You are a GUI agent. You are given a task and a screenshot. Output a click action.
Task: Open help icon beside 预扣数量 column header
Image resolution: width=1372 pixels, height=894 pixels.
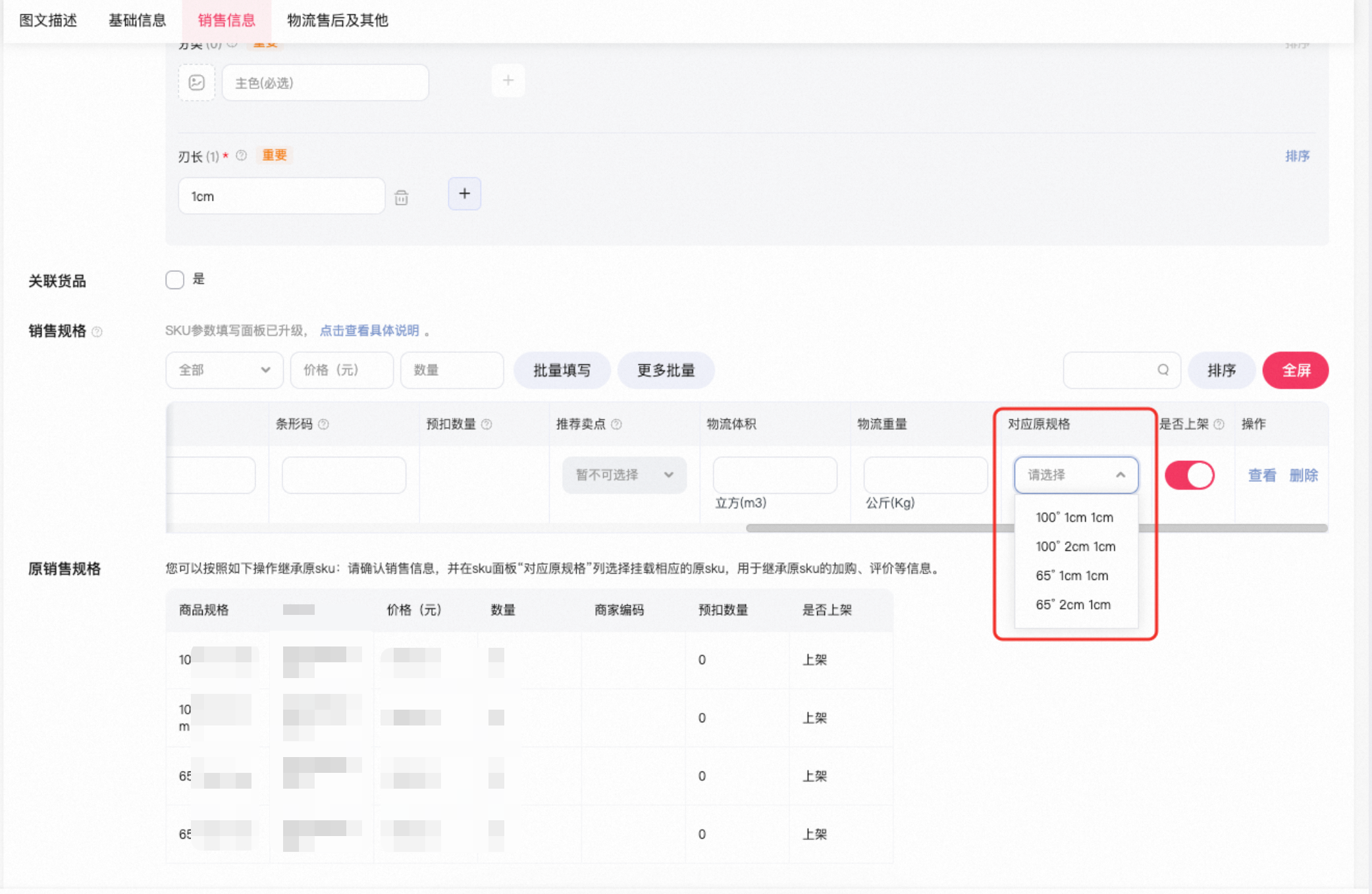pos(487,425)
